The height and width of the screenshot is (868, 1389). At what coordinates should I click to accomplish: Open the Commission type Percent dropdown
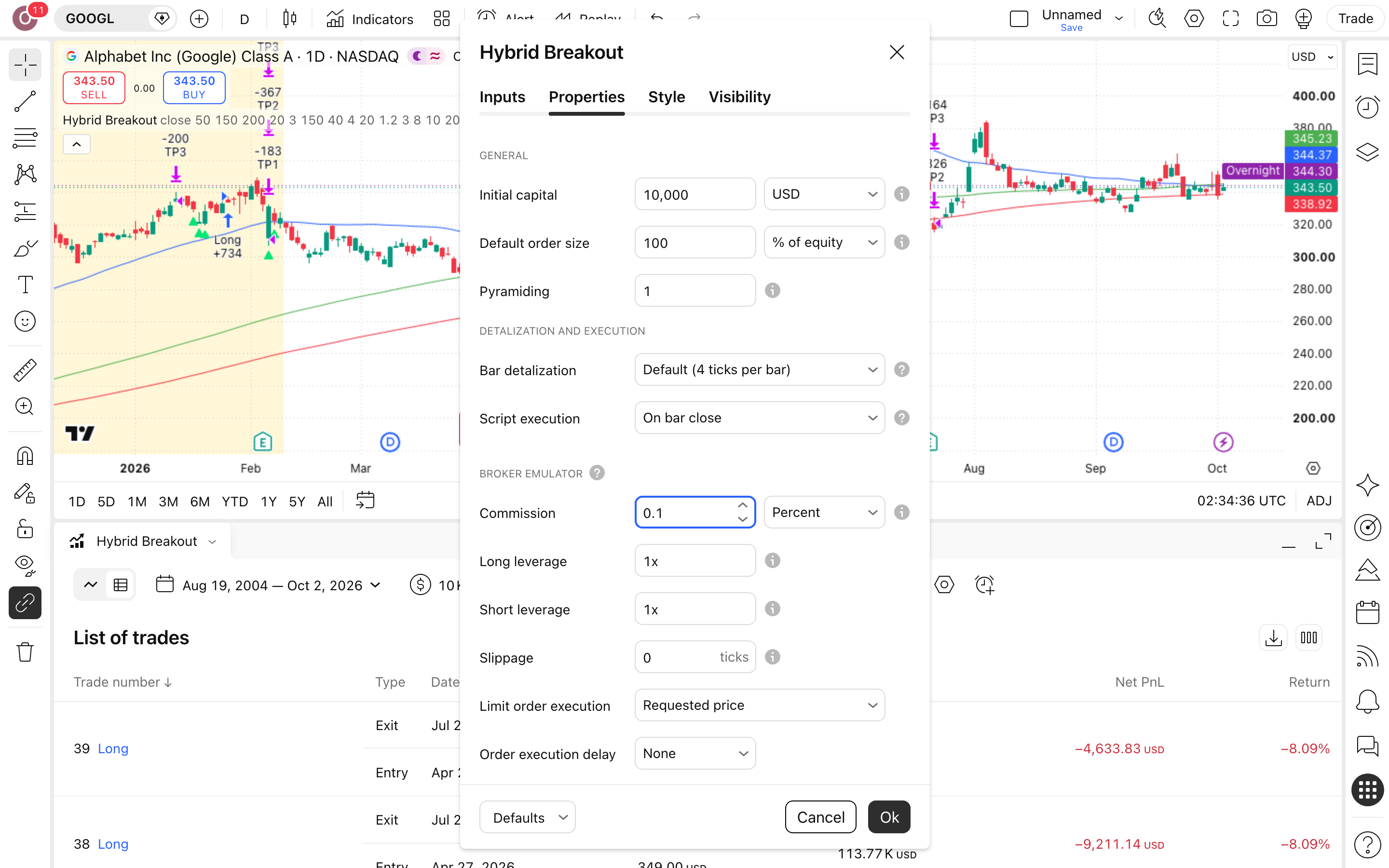pos(824,512)
